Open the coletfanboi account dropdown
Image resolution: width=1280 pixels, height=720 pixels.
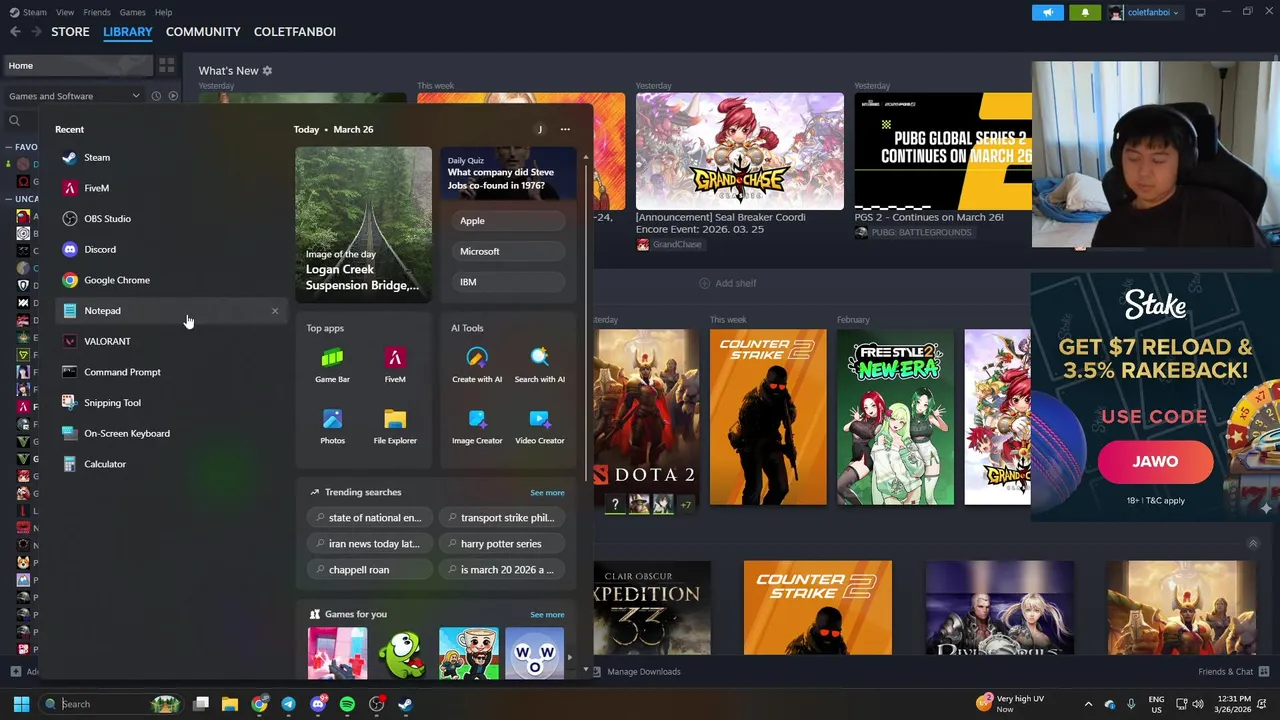click(1144, 12)
